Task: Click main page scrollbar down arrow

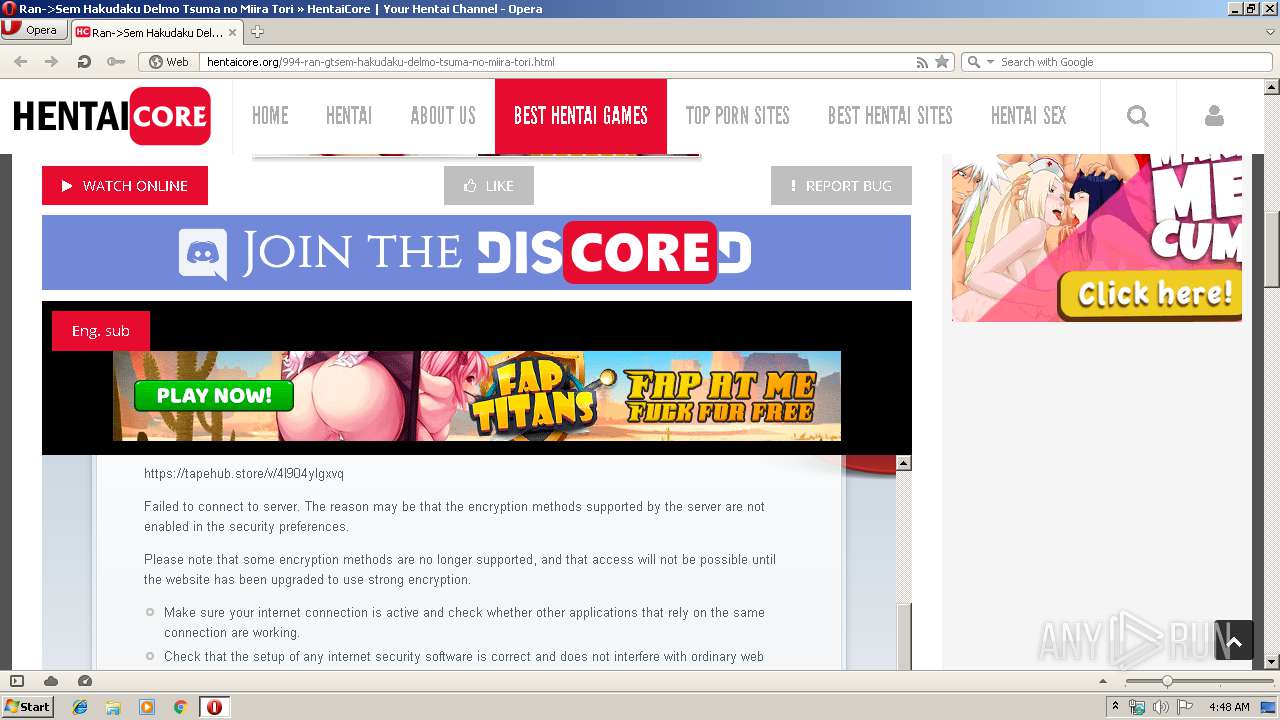Action: click(1272, 661)
